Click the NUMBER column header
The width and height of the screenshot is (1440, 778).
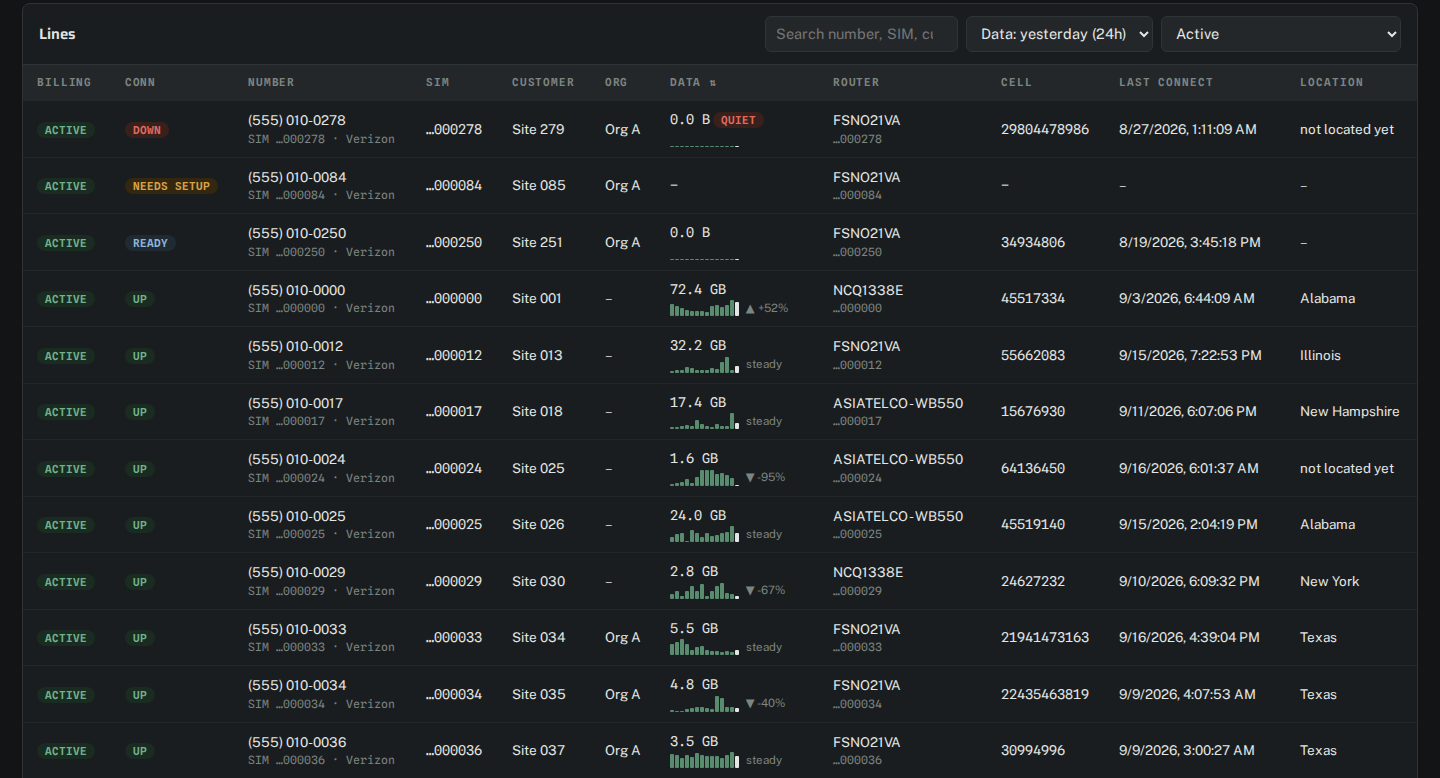click(x=271, y=82)
